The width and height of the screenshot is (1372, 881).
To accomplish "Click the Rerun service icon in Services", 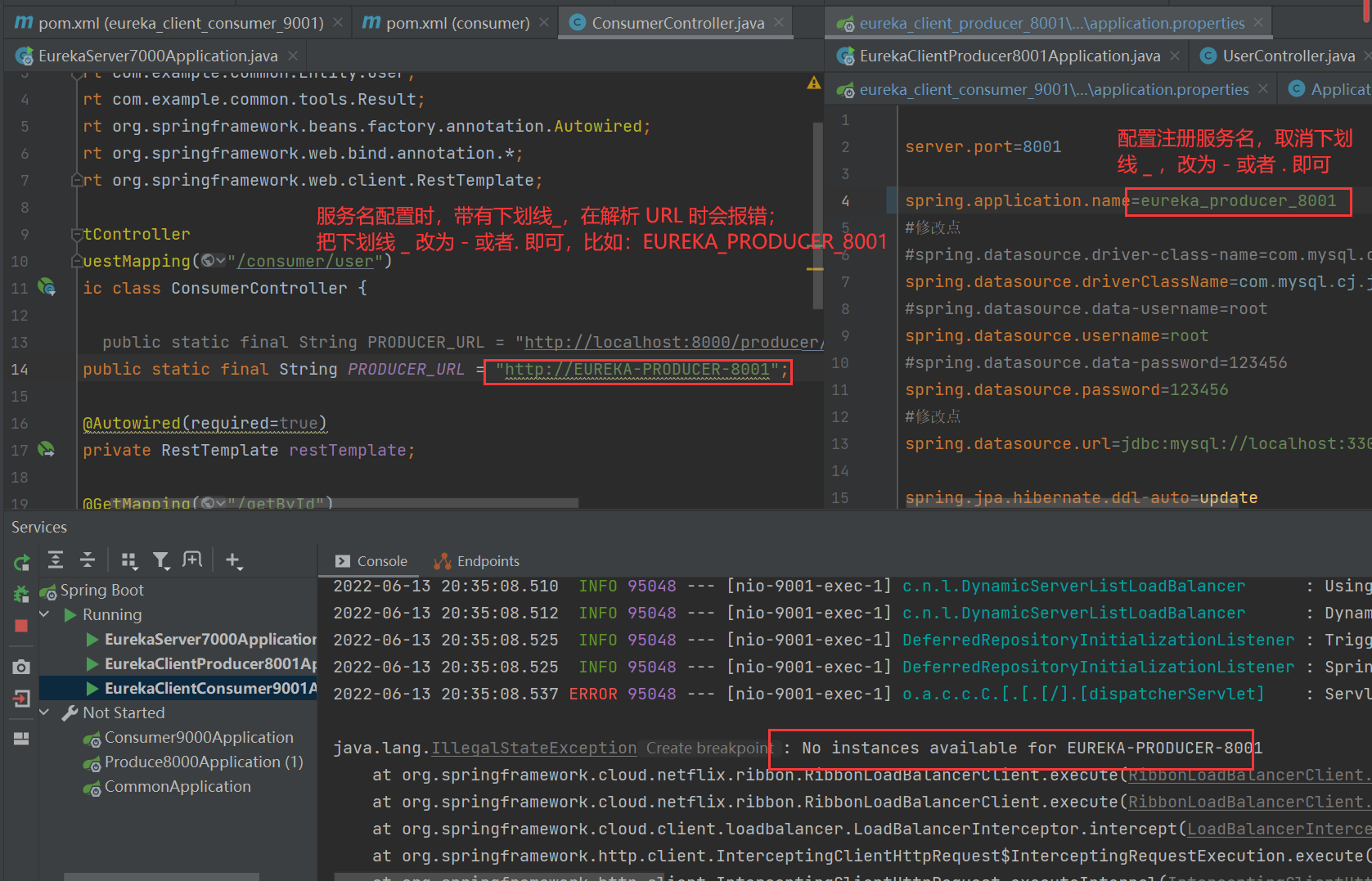I will coord(21,562).
